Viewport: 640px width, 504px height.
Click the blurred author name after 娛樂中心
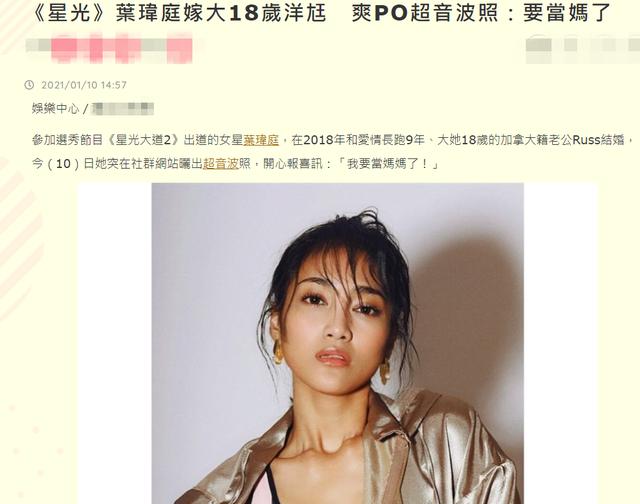coord(122,109)
